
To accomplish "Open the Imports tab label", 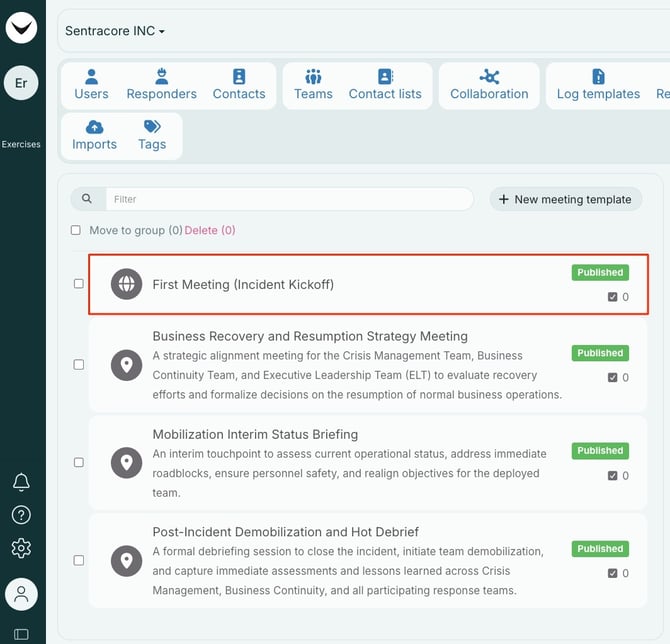I will (94, 144).
